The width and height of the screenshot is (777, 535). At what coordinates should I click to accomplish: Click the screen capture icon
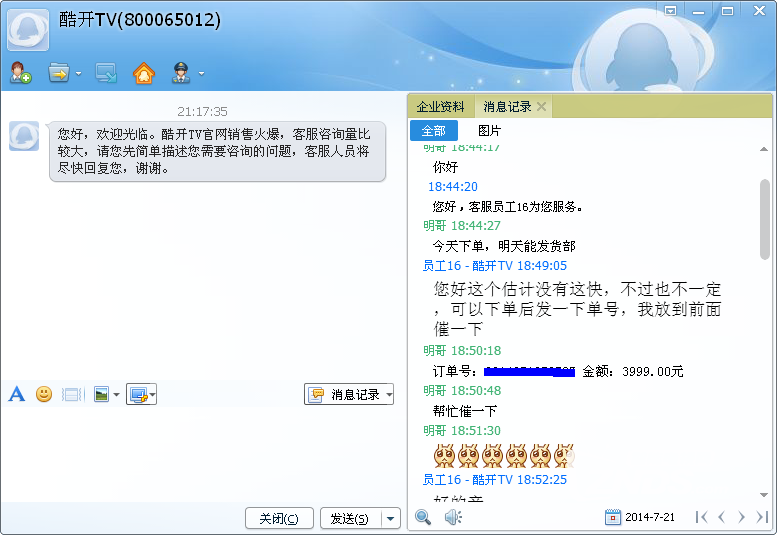pos(138,394)
